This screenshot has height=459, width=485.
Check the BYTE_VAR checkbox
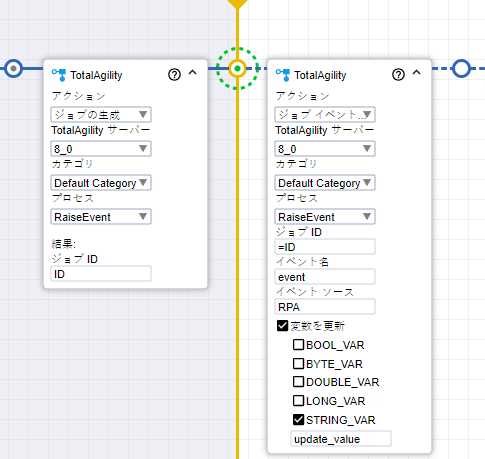[x=298, y=363]
